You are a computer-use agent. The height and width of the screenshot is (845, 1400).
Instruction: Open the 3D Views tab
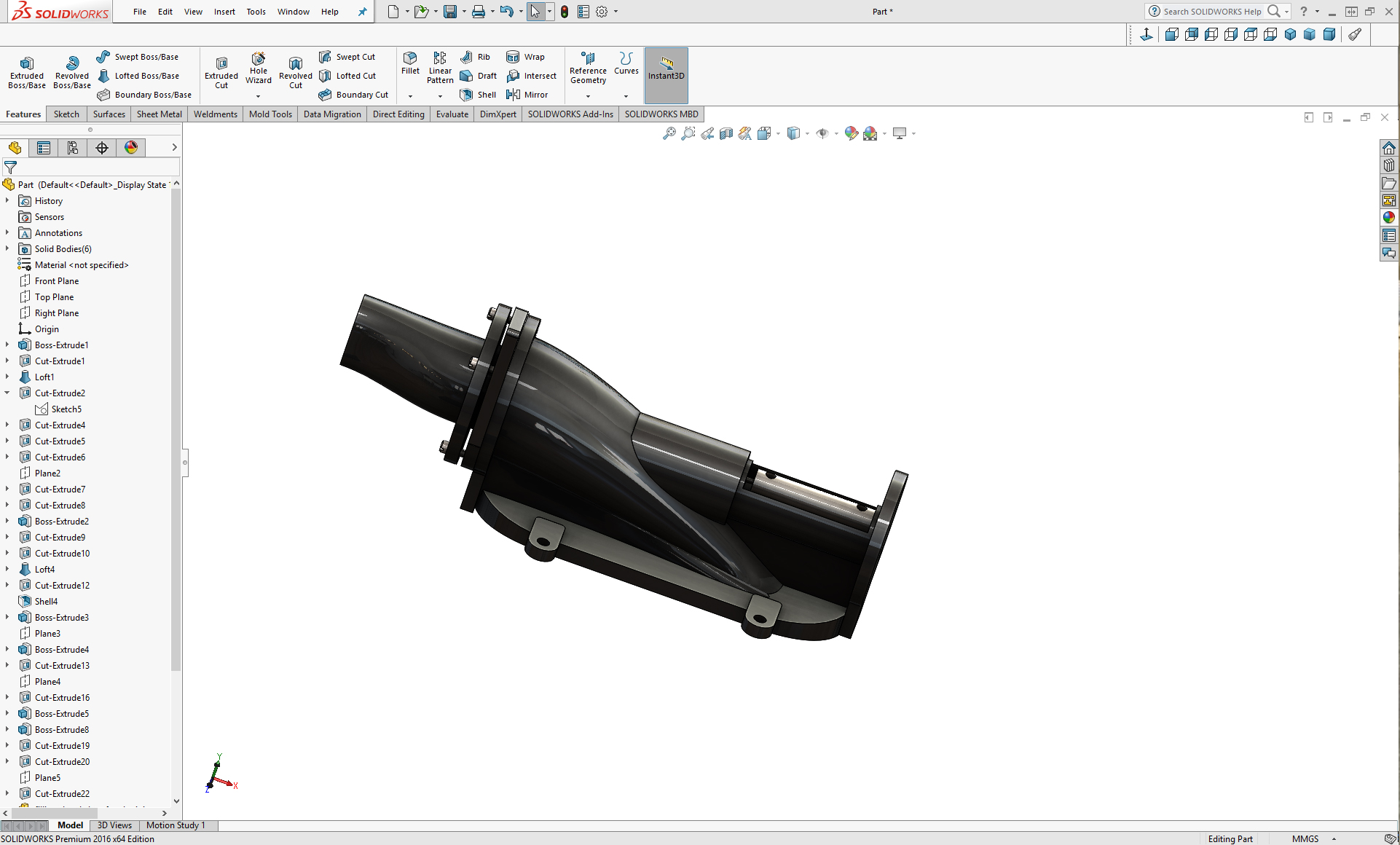click(x=114, y=825)
